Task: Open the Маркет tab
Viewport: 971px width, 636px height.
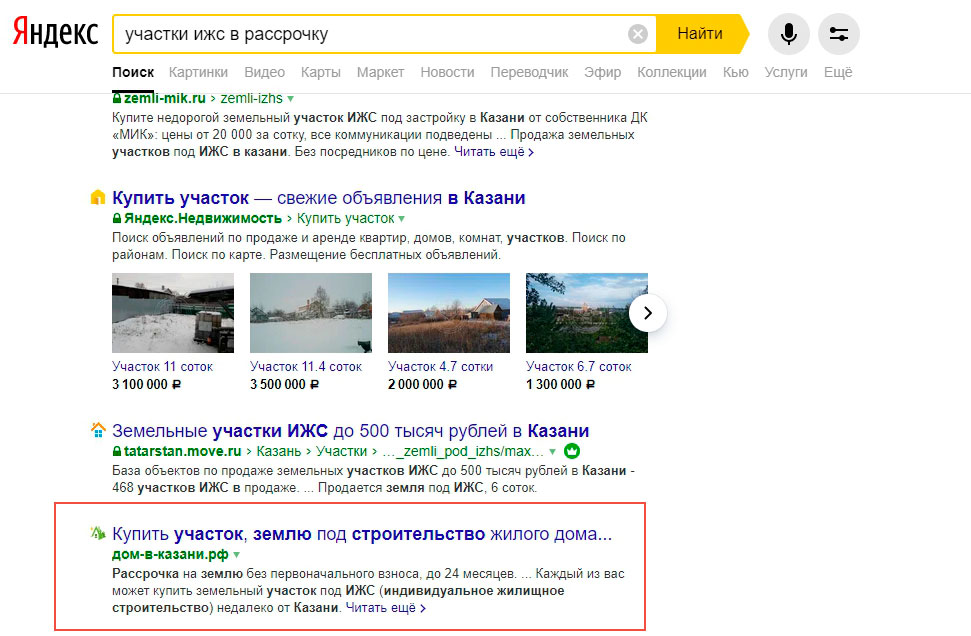Action: tap(380, 72)
